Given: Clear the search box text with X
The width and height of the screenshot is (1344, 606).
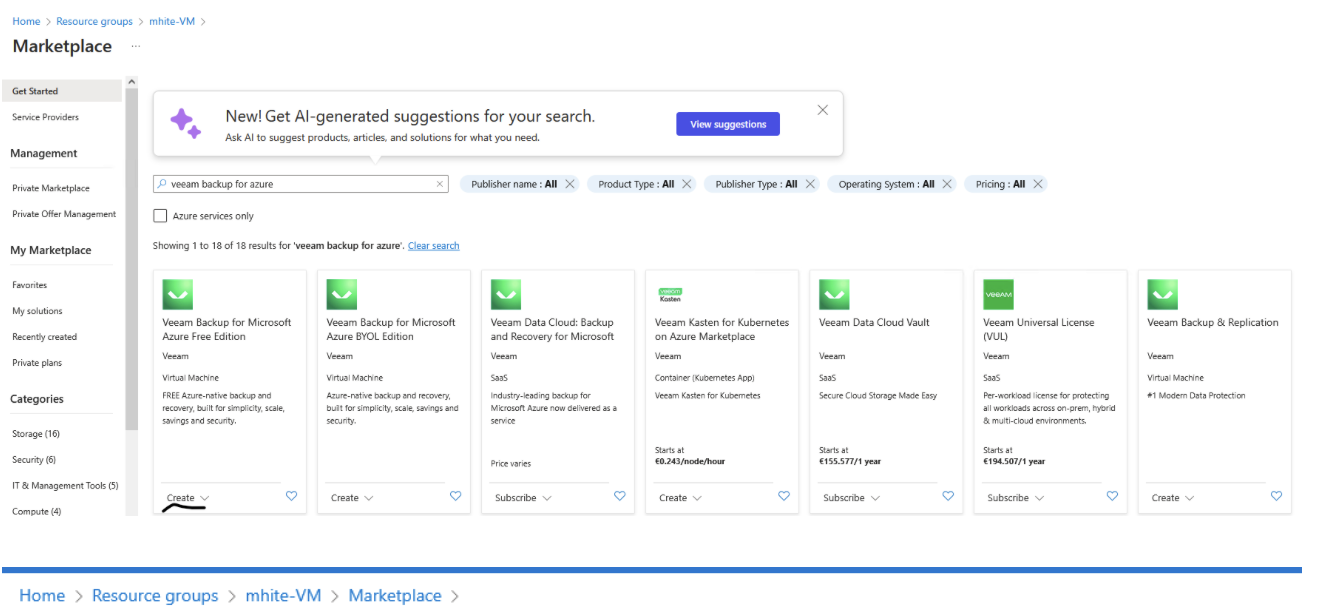Looking at the screenshot, I should coord(439,184).
